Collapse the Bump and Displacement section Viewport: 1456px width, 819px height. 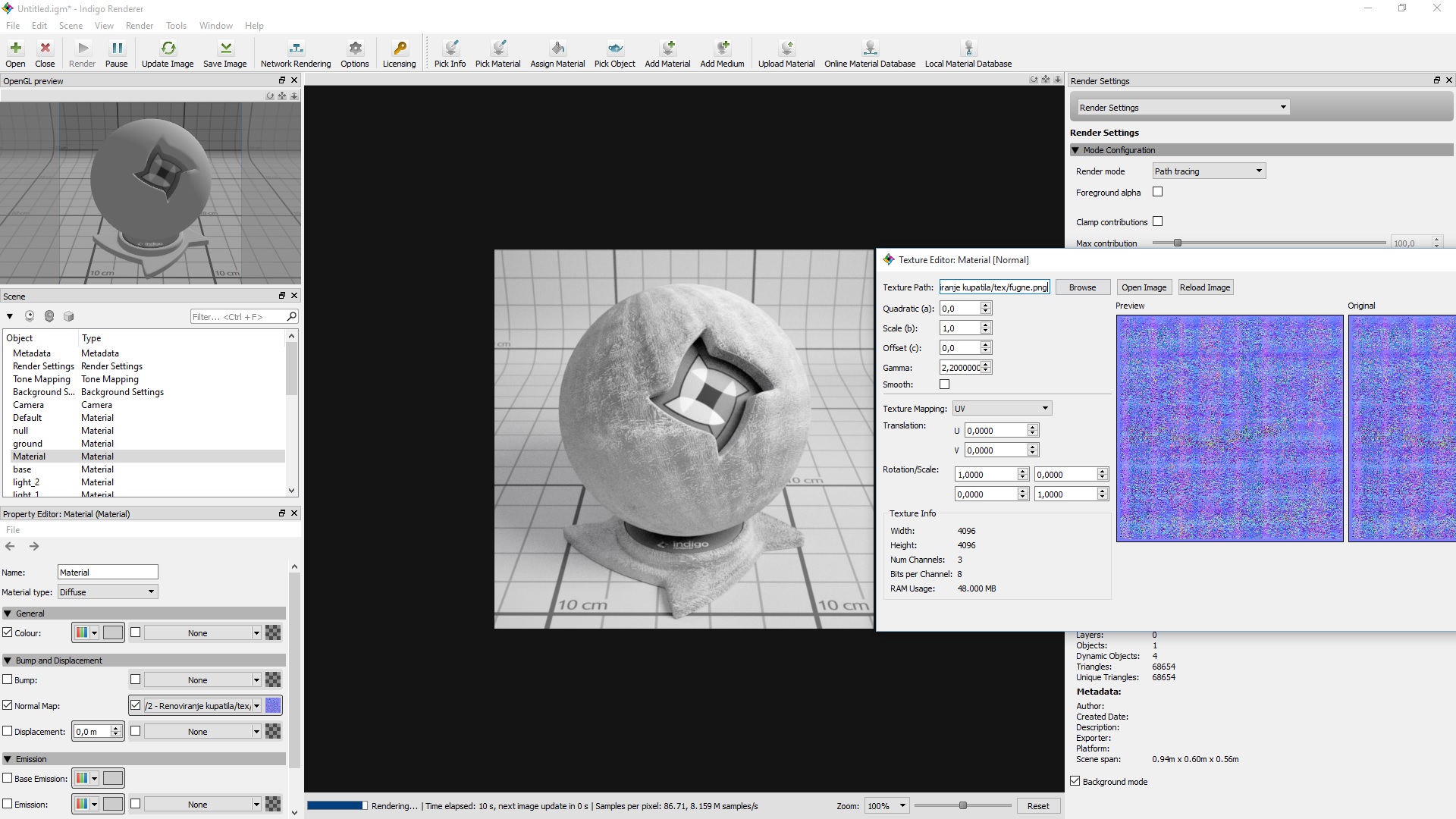pos(8,661)
